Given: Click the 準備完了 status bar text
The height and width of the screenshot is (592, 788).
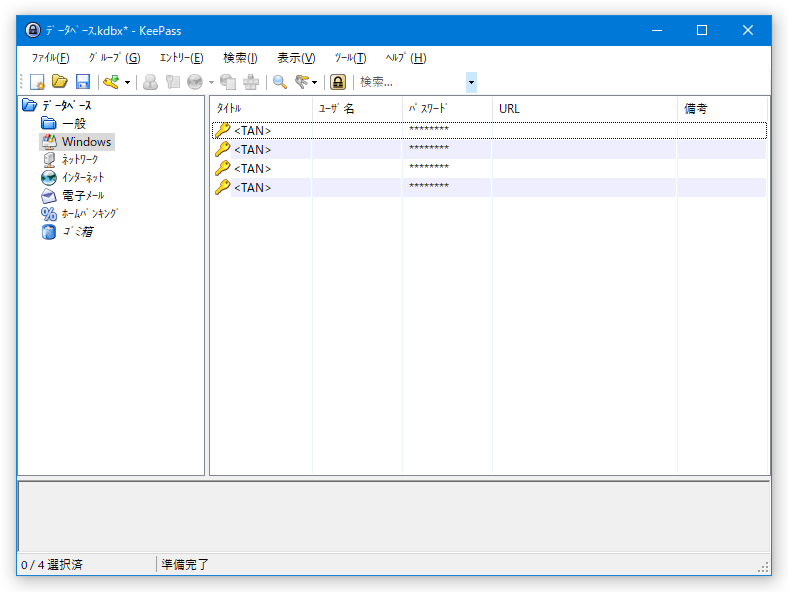Looking at the screenshot, I should click(184, 565).
